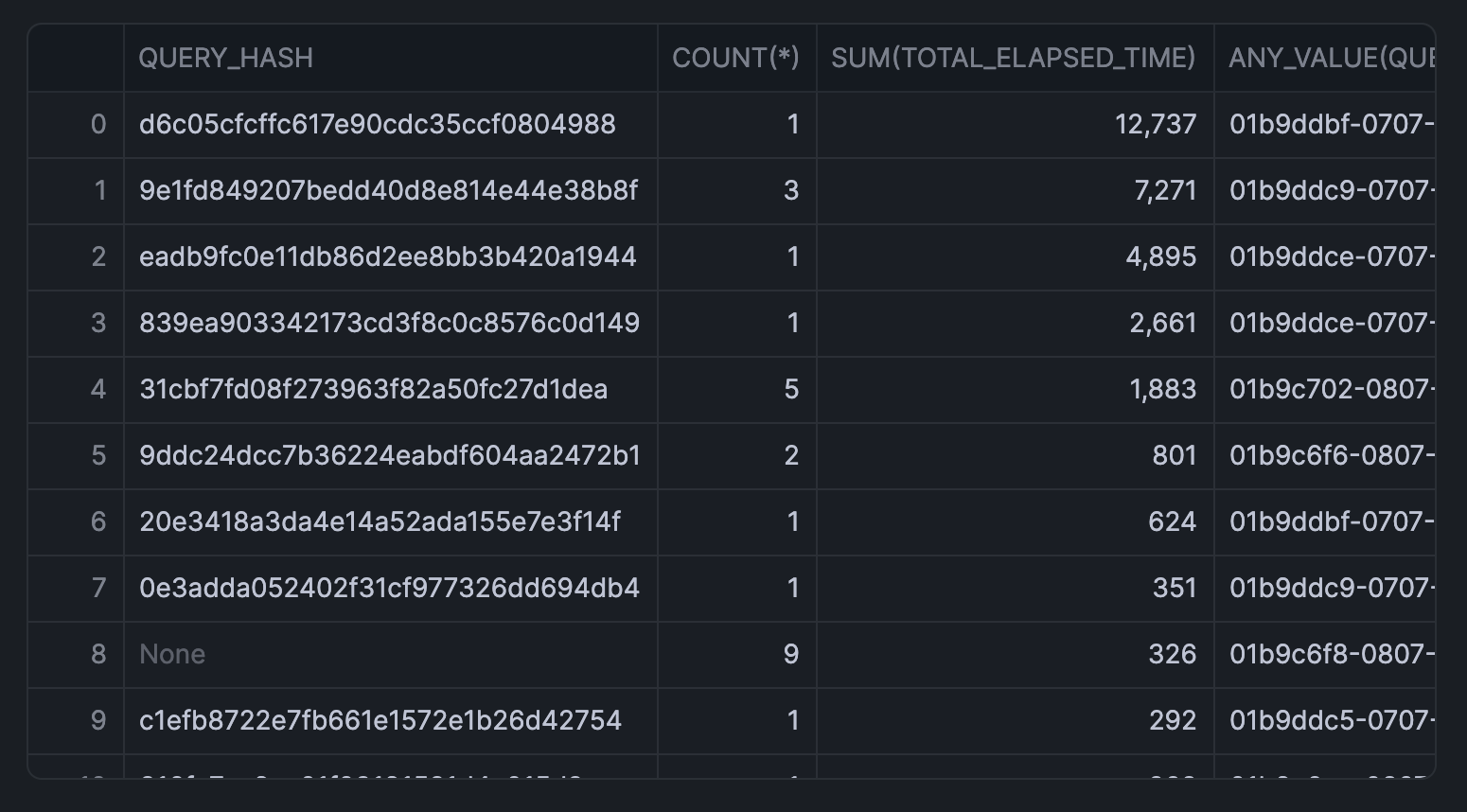Select hash cell 9e1fd849207bedd40d8e814e44e38b8f
The image size is (1467, 812).
click(388, 191)
